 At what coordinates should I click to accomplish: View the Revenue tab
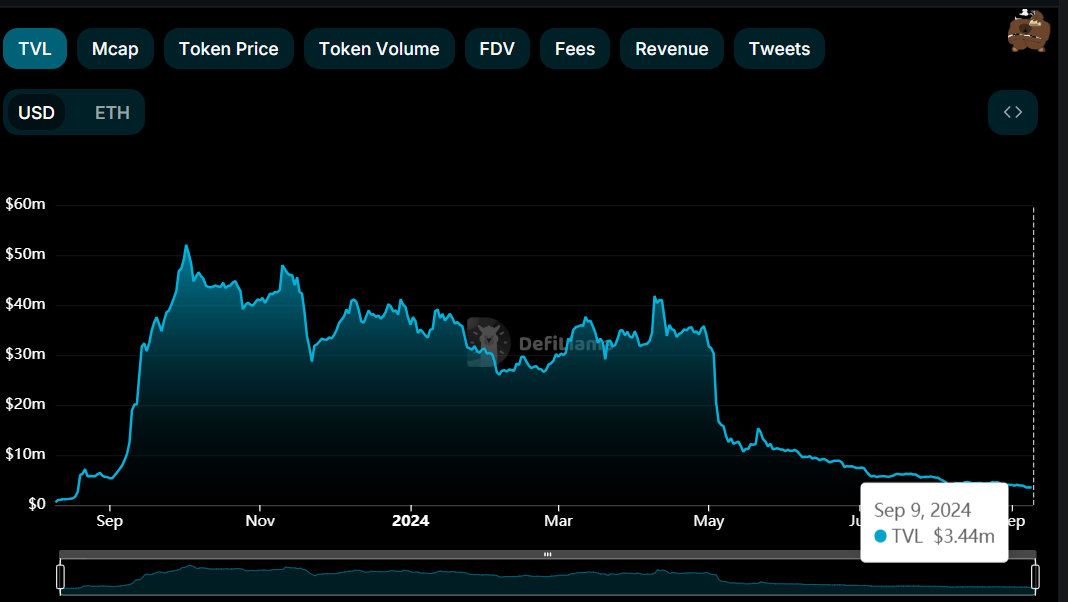(x=671, y=48)
